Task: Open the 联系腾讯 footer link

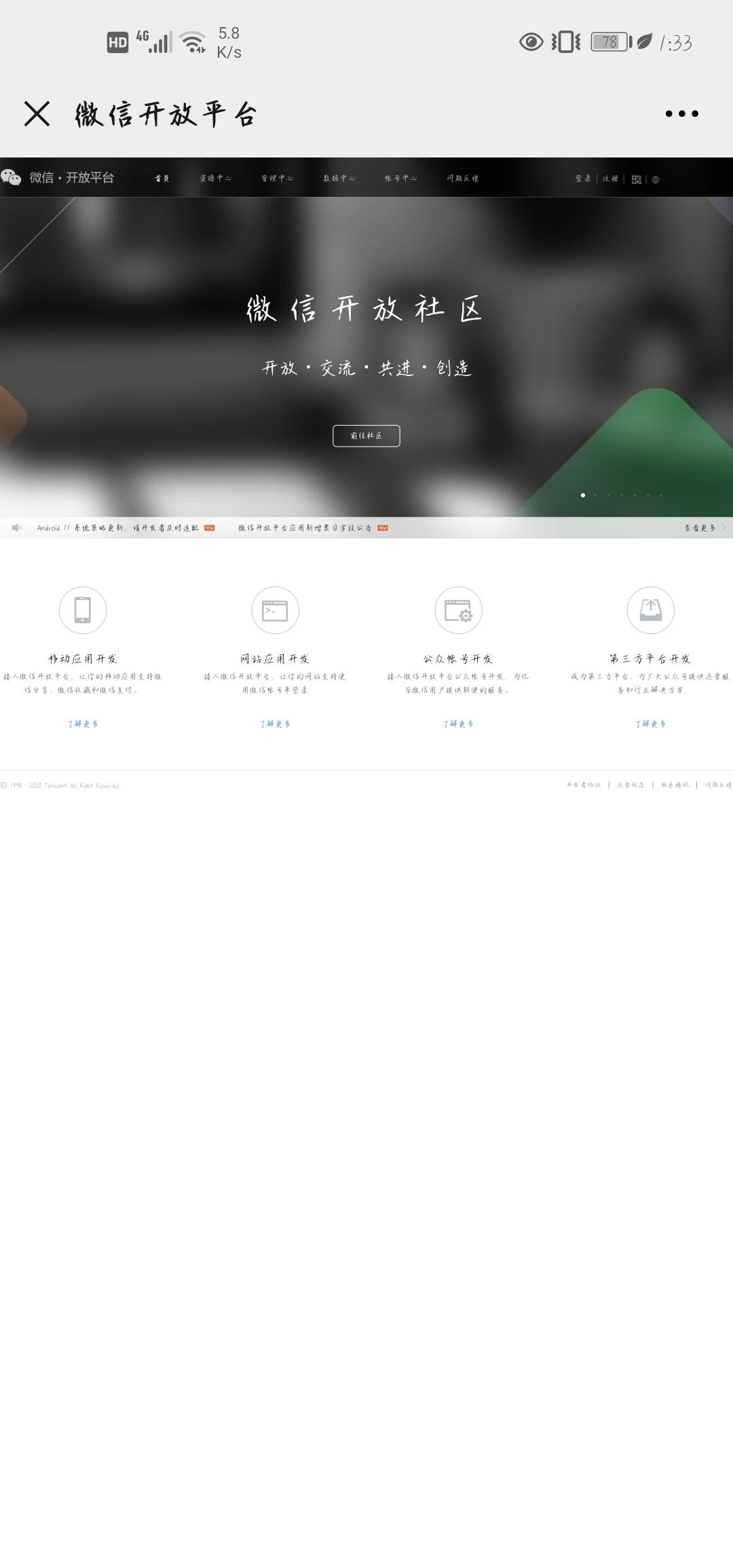Action: [675, 785]
